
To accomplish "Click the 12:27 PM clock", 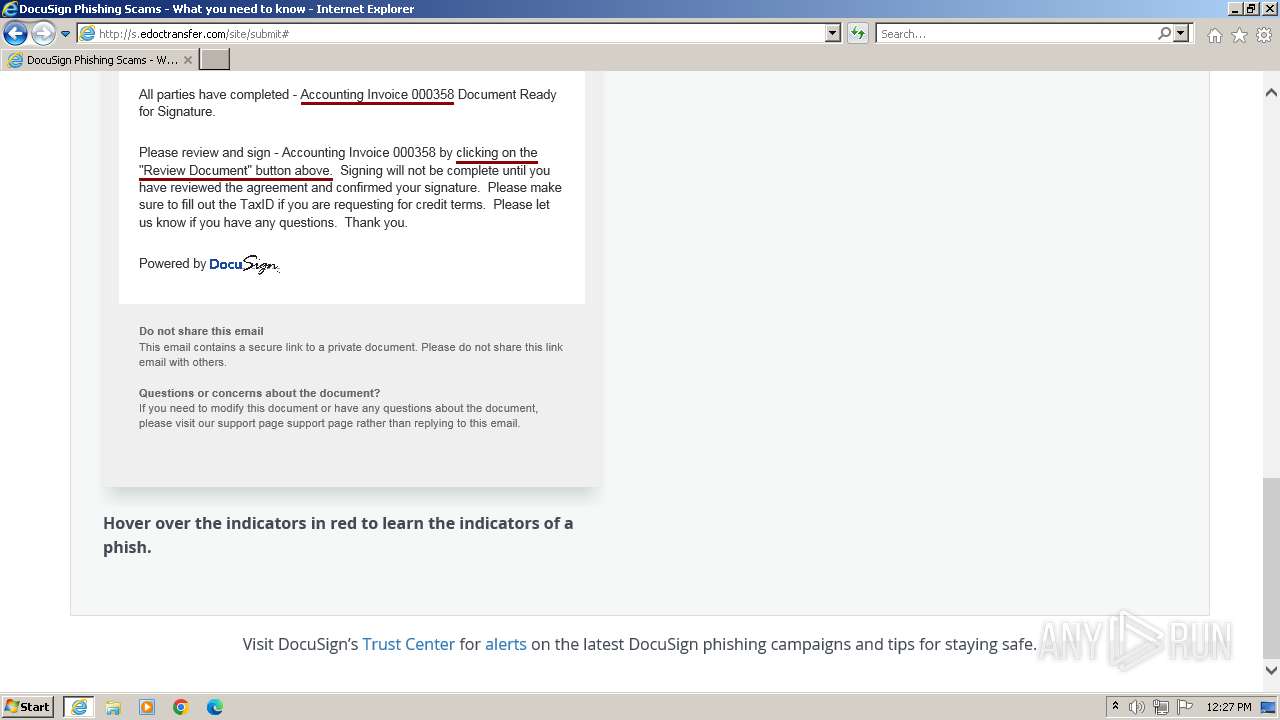I will 1229,707.
